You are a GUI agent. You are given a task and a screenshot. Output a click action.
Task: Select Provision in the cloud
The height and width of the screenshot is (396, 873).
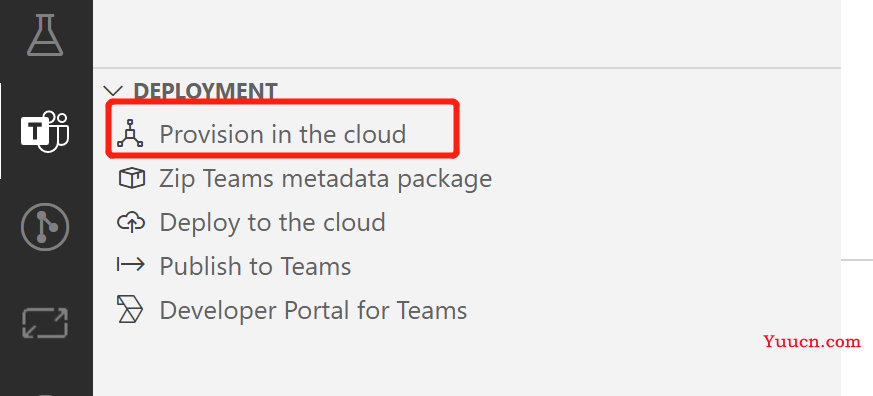[x=283, y=134]
